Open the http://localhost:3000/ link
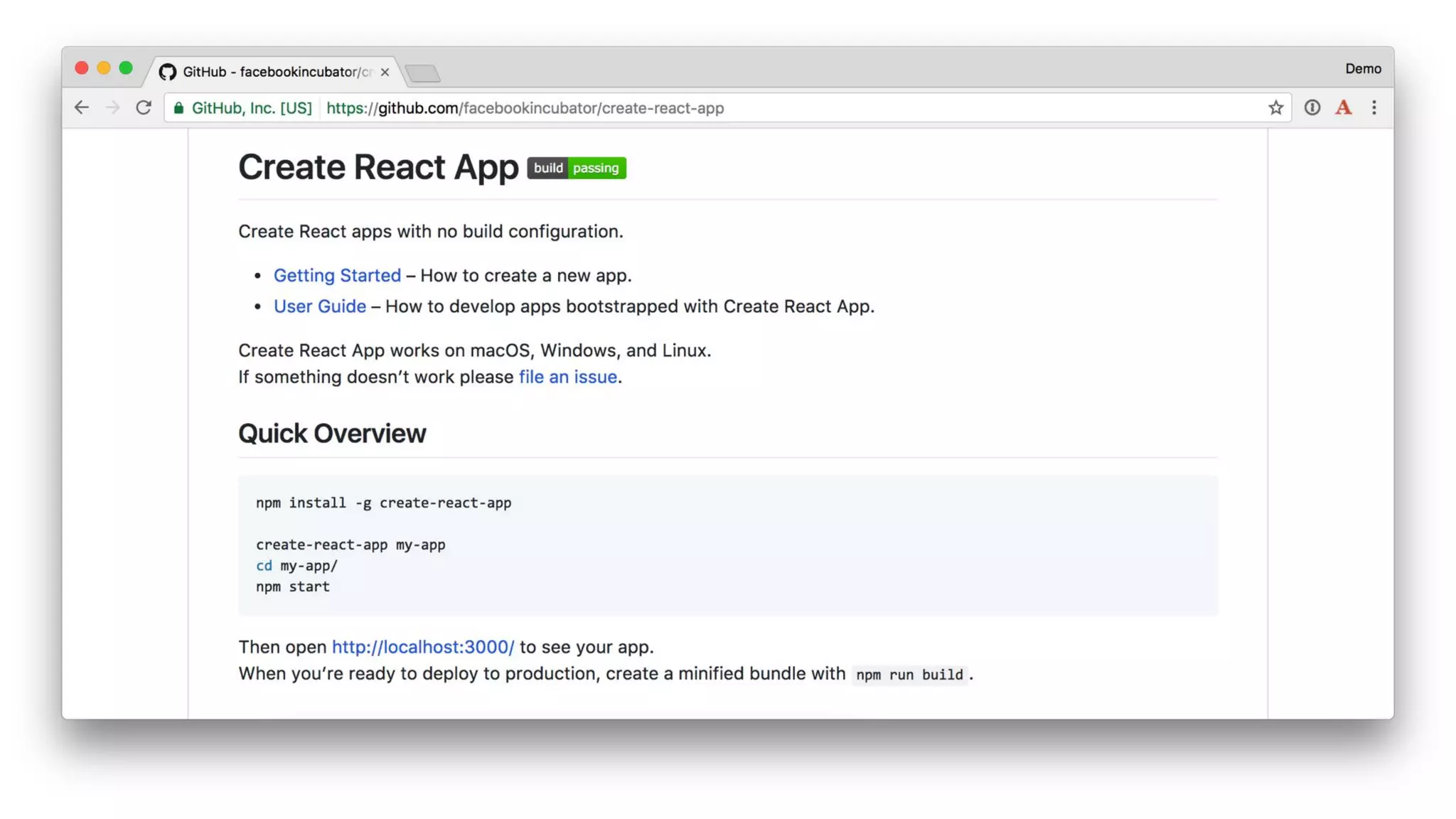 click(422, 647)
